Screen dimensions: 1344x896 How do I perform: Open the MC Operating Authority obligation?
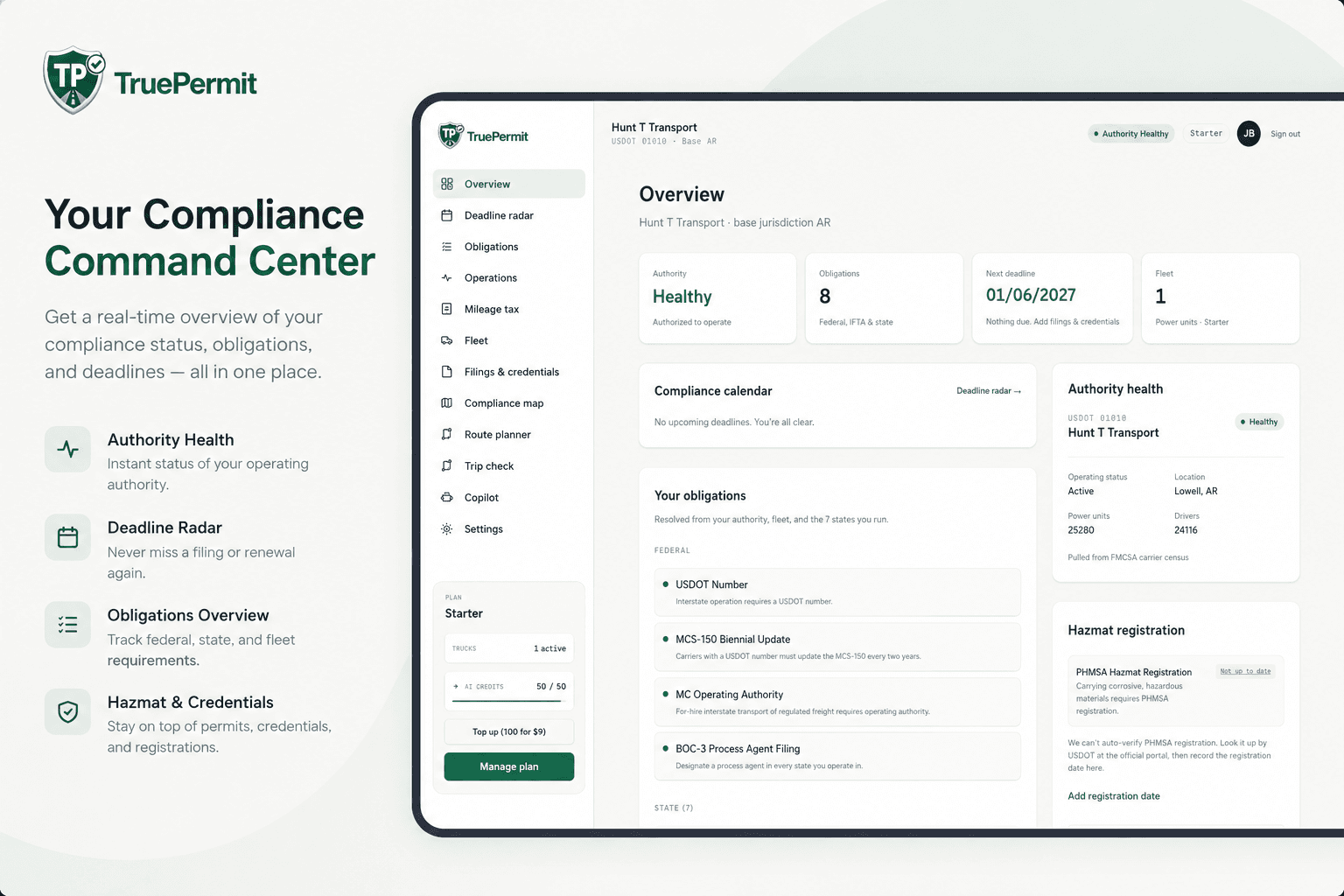pyautogui.click(x=837, y=702)
